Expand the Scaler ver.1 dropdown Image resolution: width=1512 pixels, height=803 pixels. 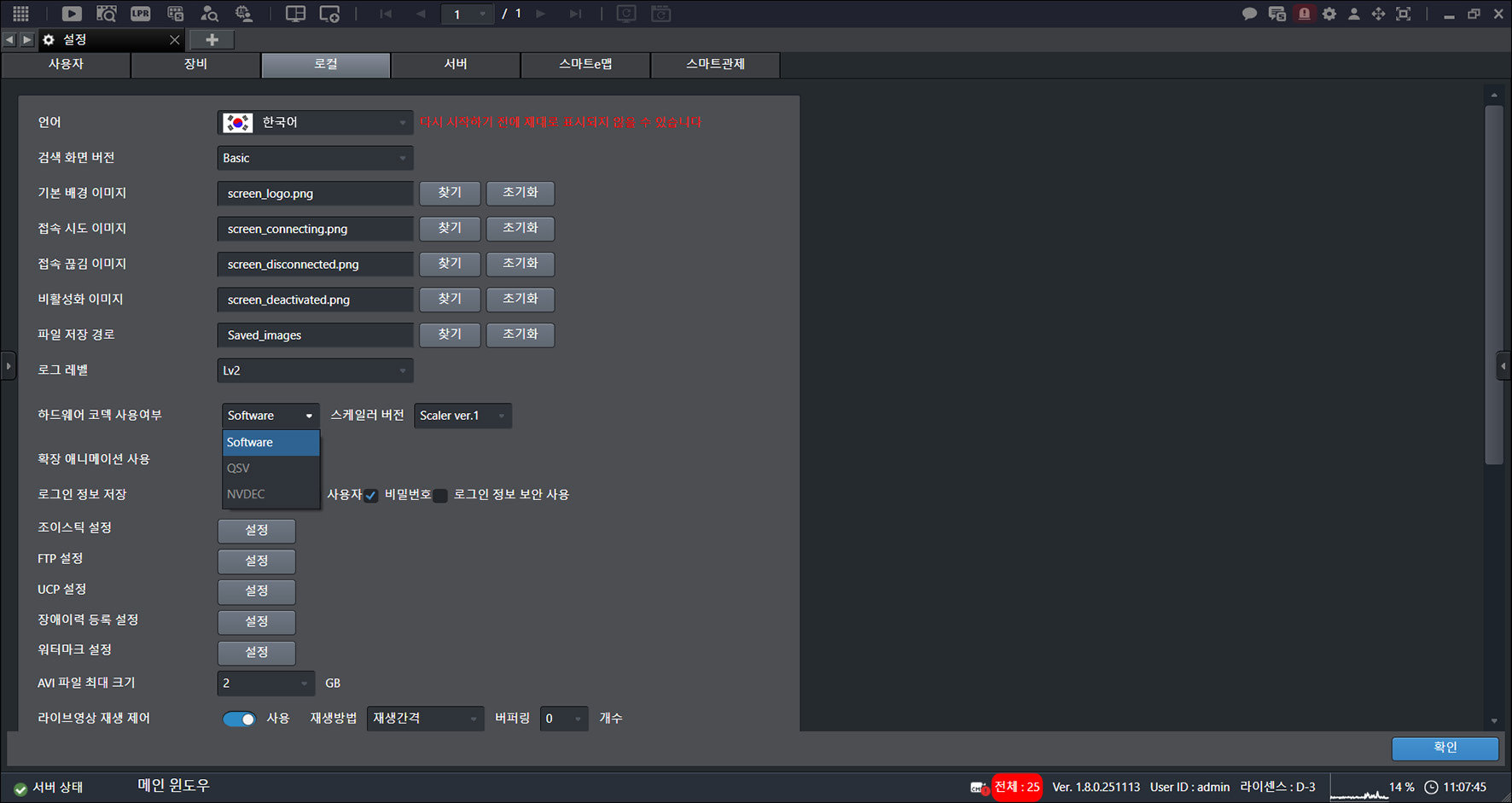[x=462, y=416]
